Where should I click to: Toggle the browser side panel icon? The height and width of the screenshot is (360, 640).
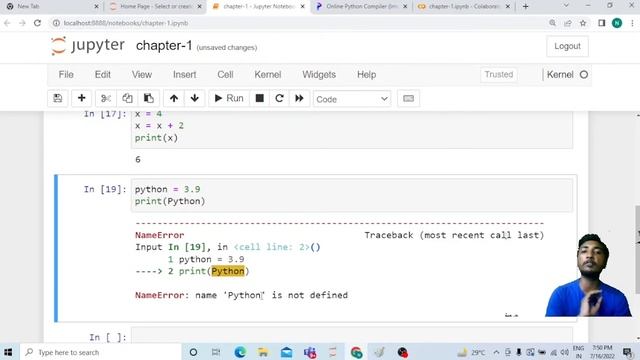602,23
